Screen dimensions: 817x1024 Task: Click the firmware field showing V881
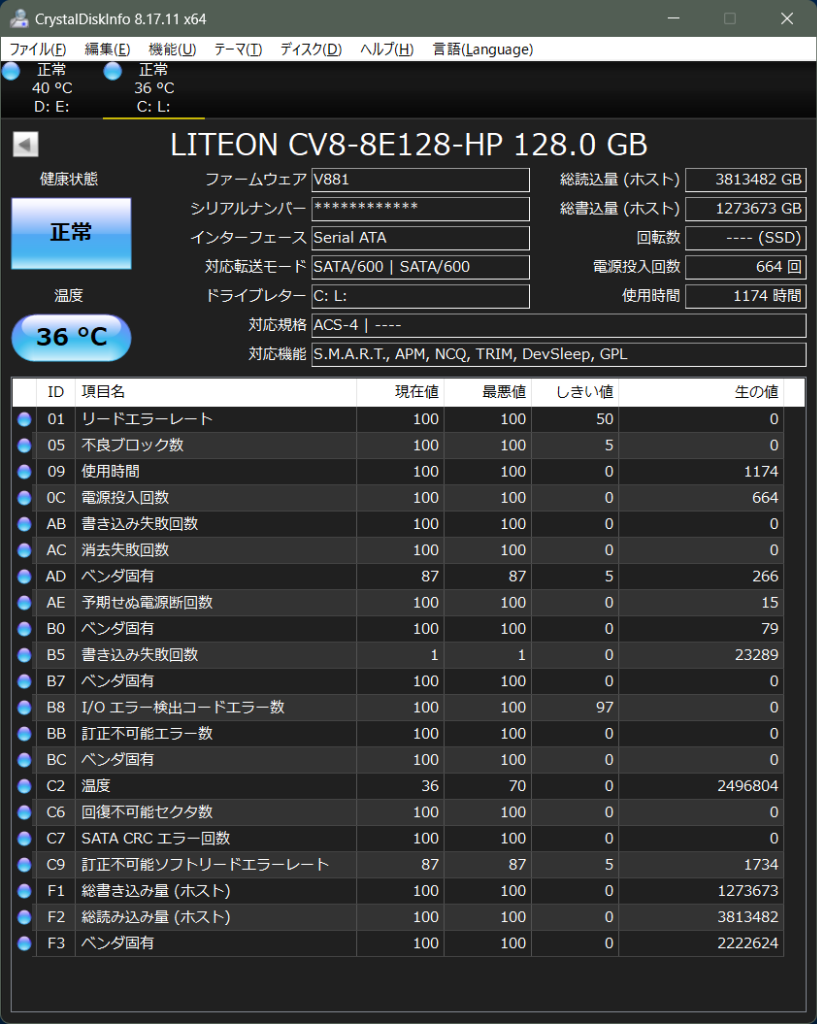point(420,180)
